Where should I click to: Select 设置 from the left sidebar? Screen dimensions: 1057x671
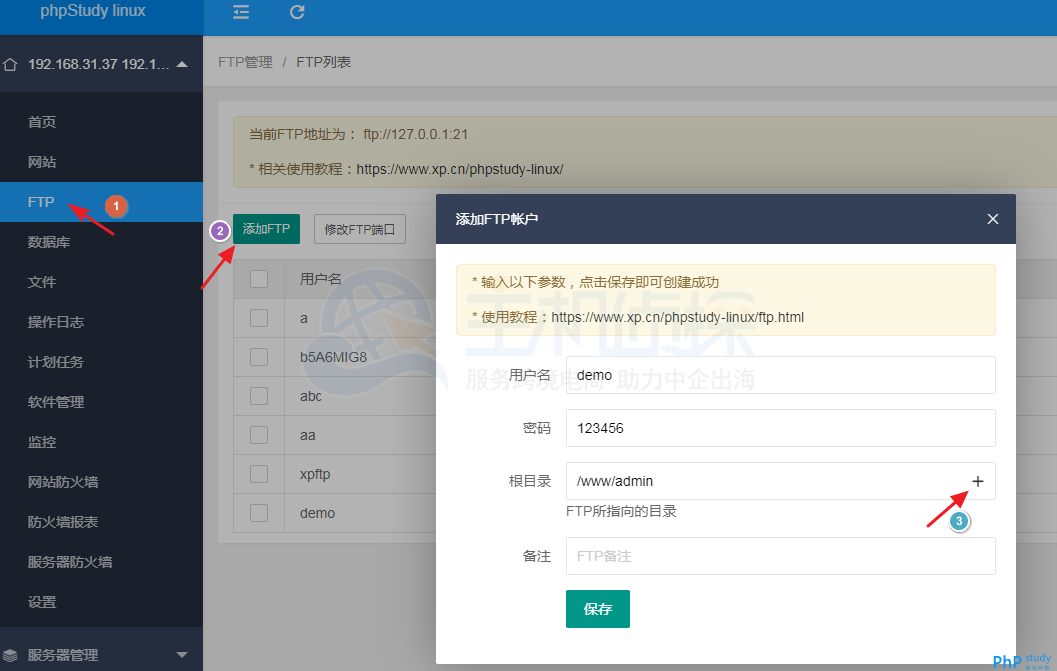pyautogui.click(x=40, y=601)
